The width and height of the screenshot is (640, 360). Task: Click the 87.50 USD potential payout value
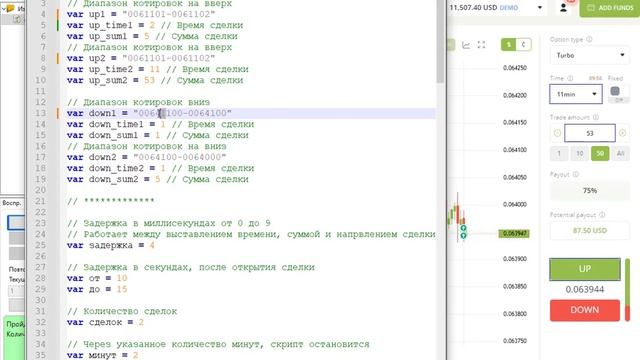click(590, 231)
